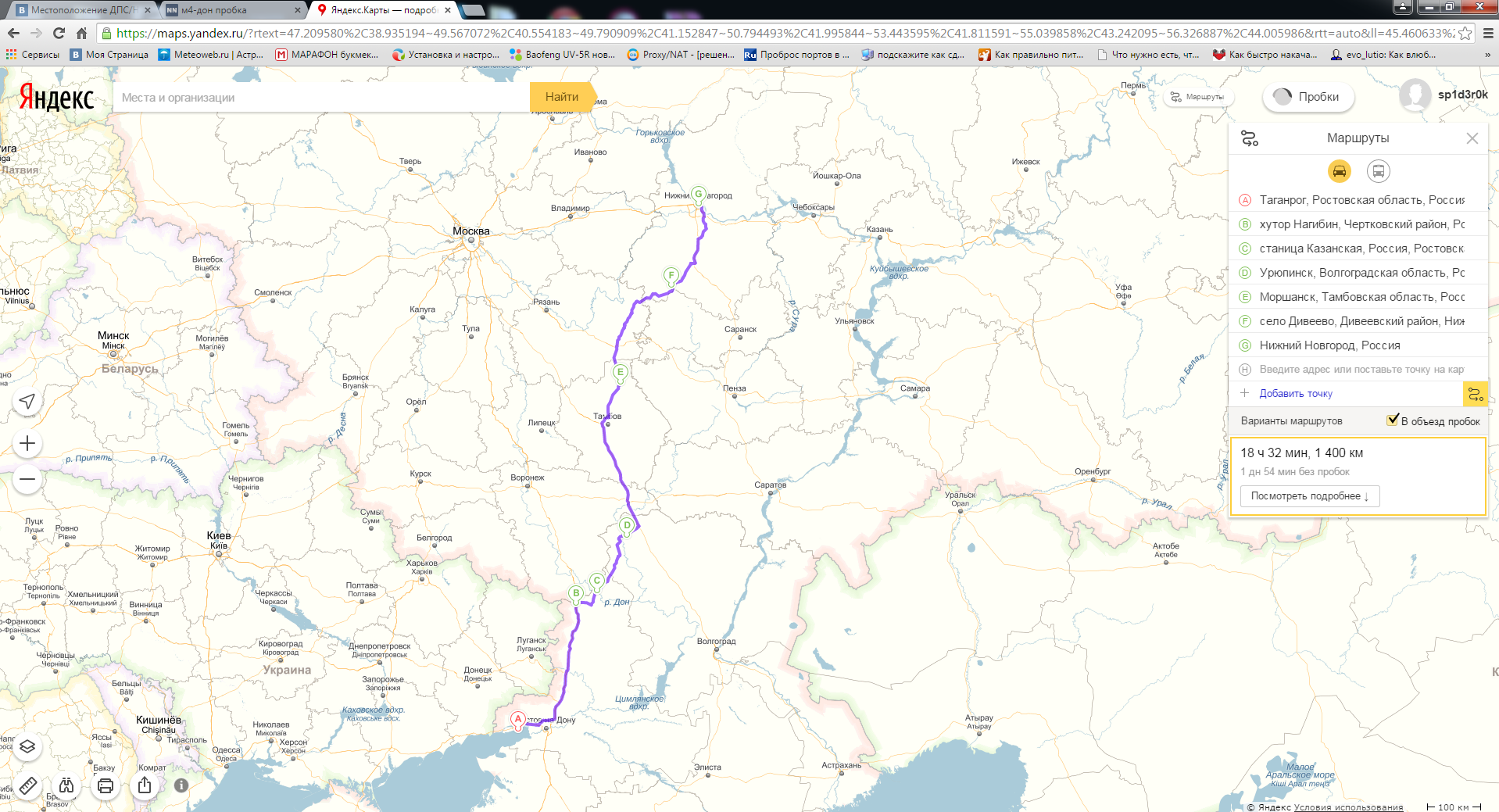
Task: Click the browser forward arrow
Action: pos(36,33)
